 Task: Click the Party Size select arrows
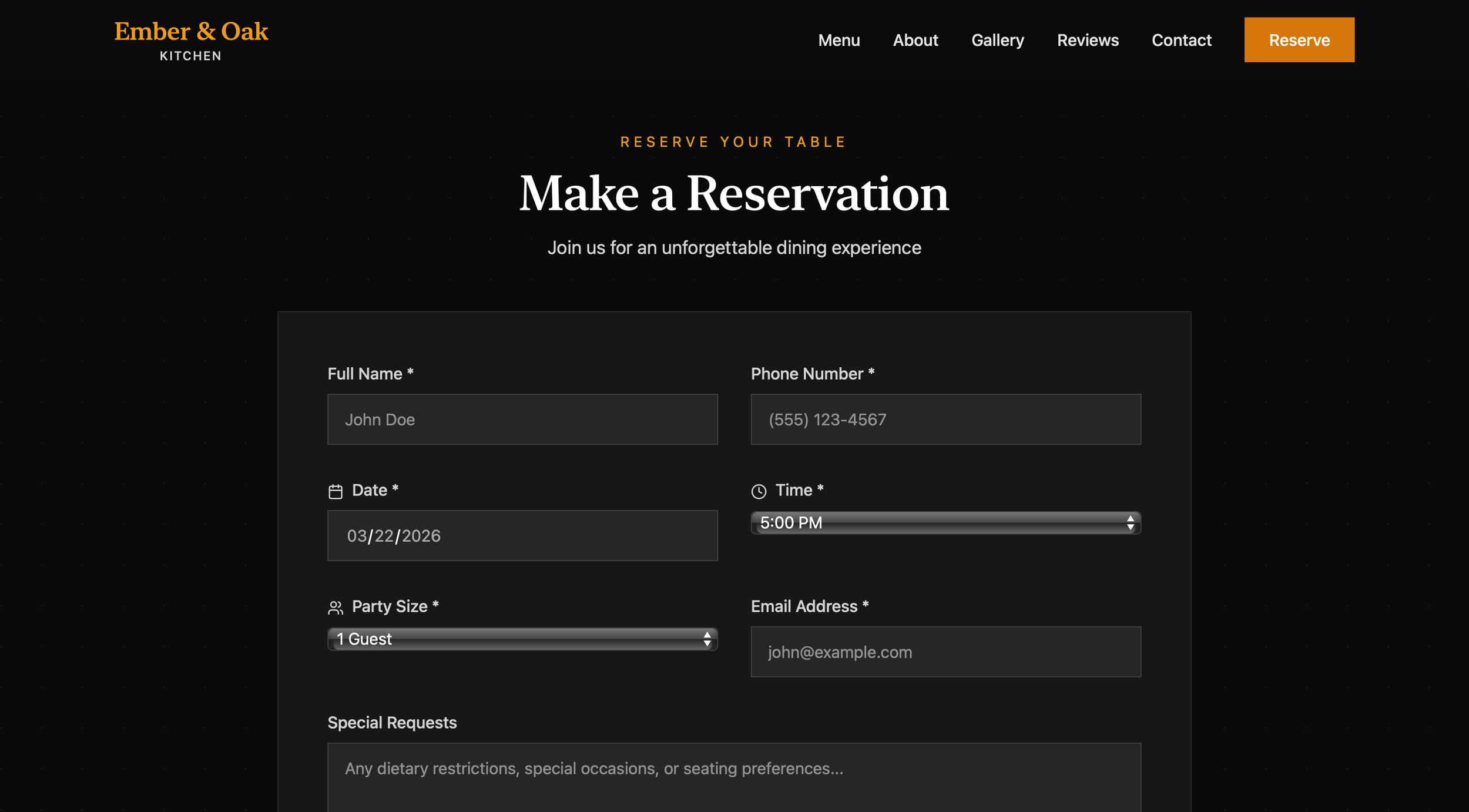pos(707,639)
